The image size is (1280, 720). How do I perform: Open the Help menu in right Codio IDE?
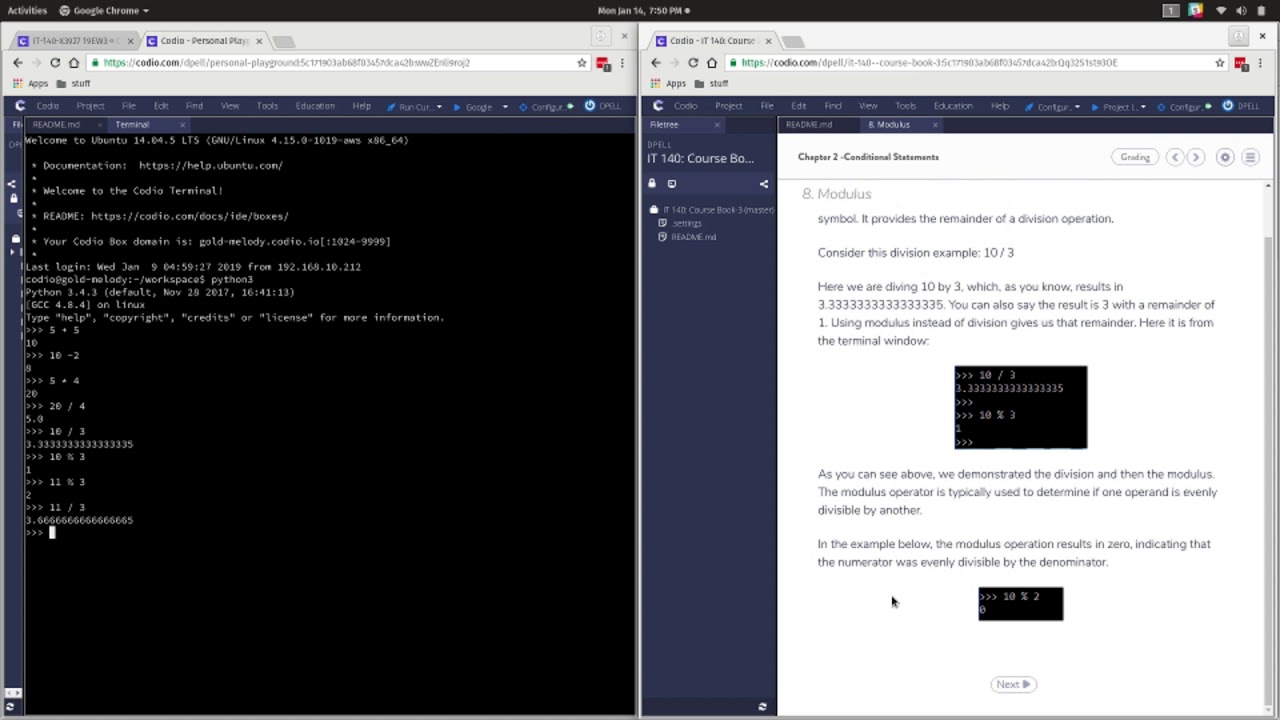[x=999, y=106]
